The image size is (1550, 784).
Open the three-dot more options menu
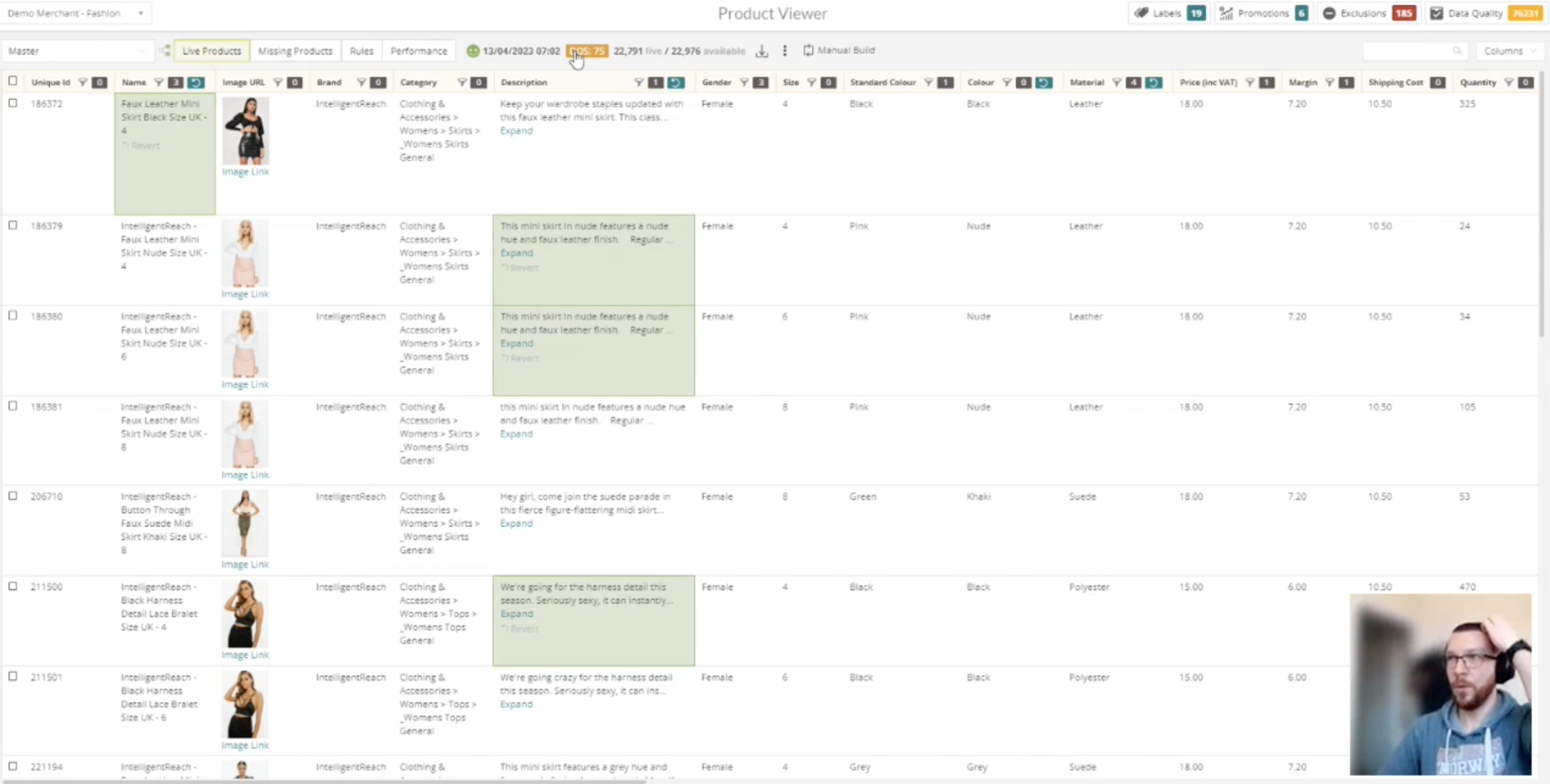(x=785, y=51)
